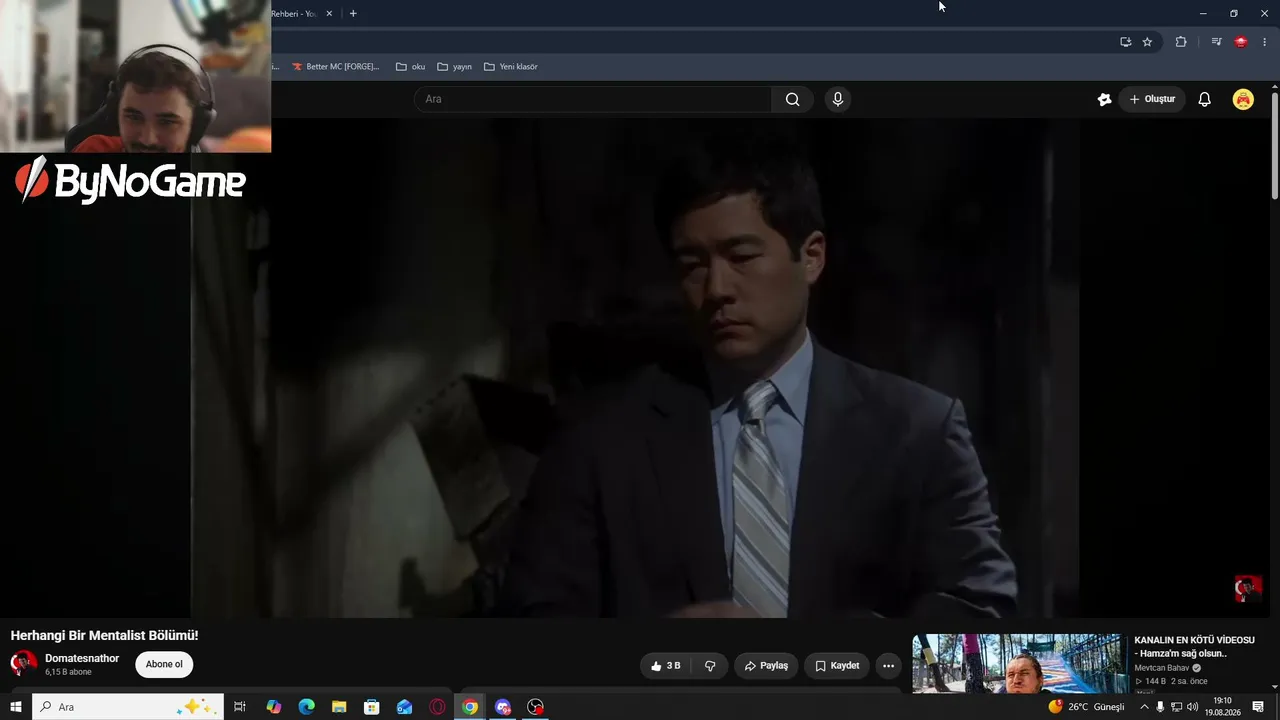
Task: Open OBS Studio from the taskbar
Action: point(536,707)
